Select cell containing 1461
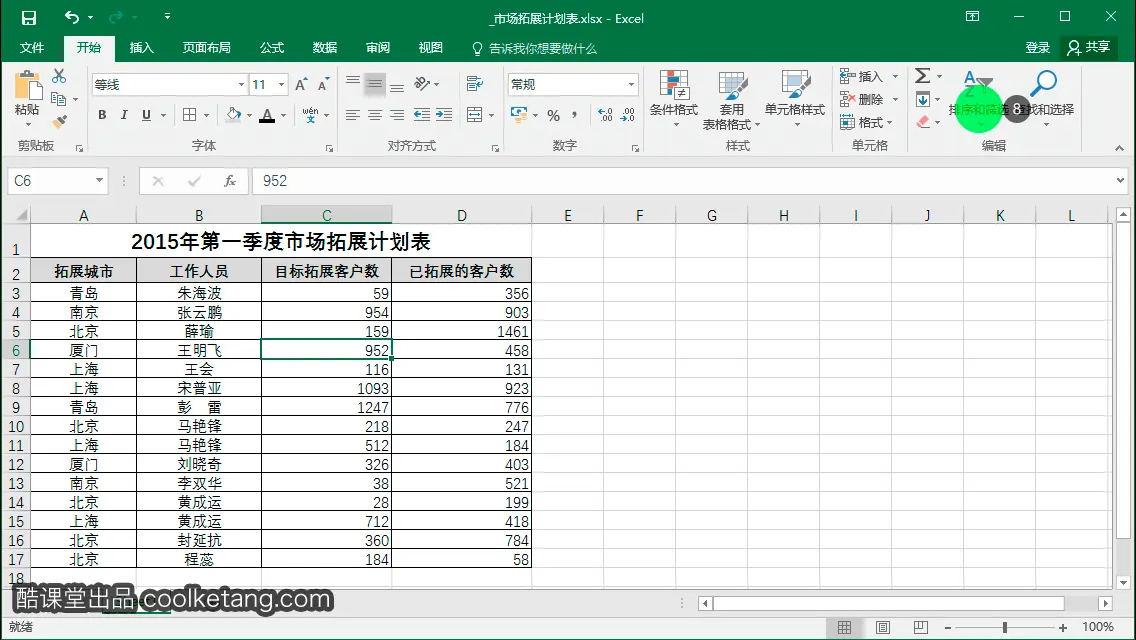This screenshot has width=1136, height=640. coord(462,331)
